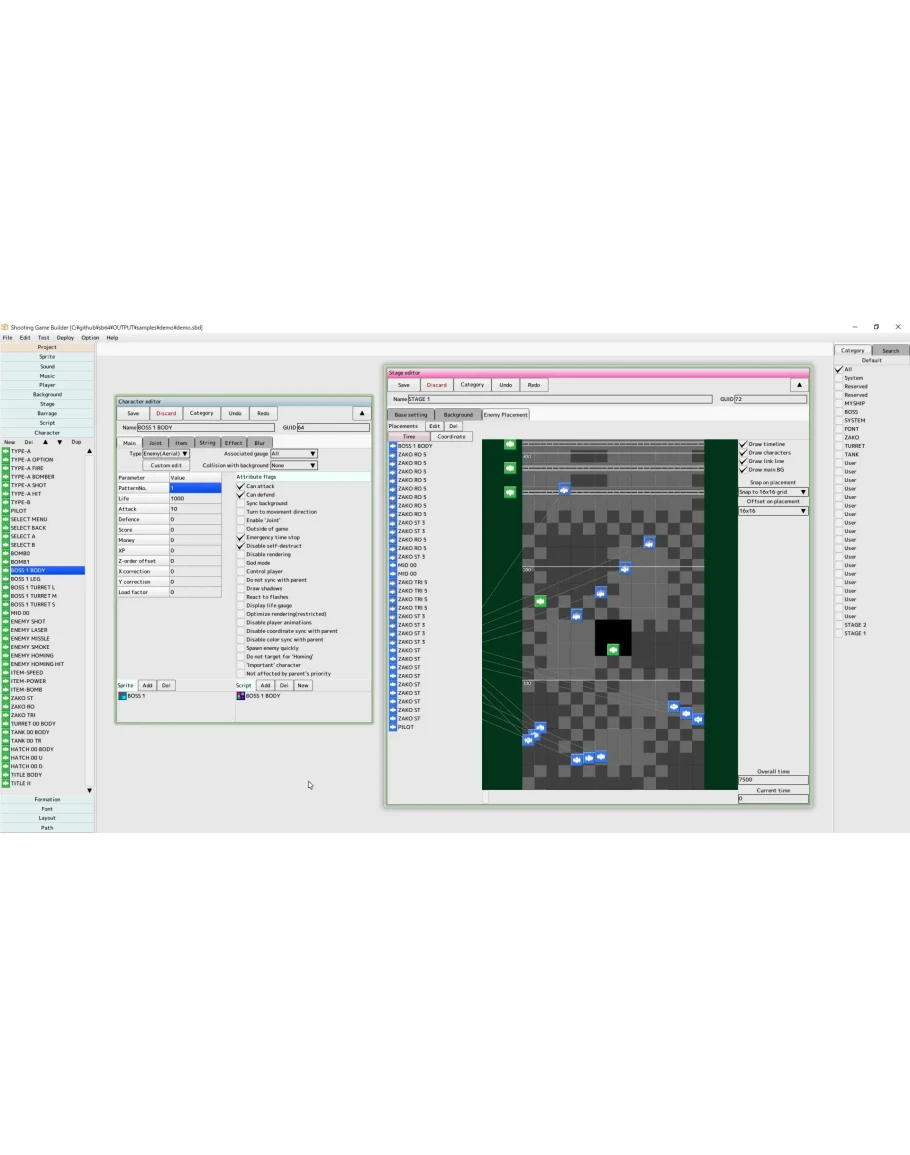The image size is (910, 1155).
Task: Click move-up arrow in Character list toolbar
Action: pos(44,442)
